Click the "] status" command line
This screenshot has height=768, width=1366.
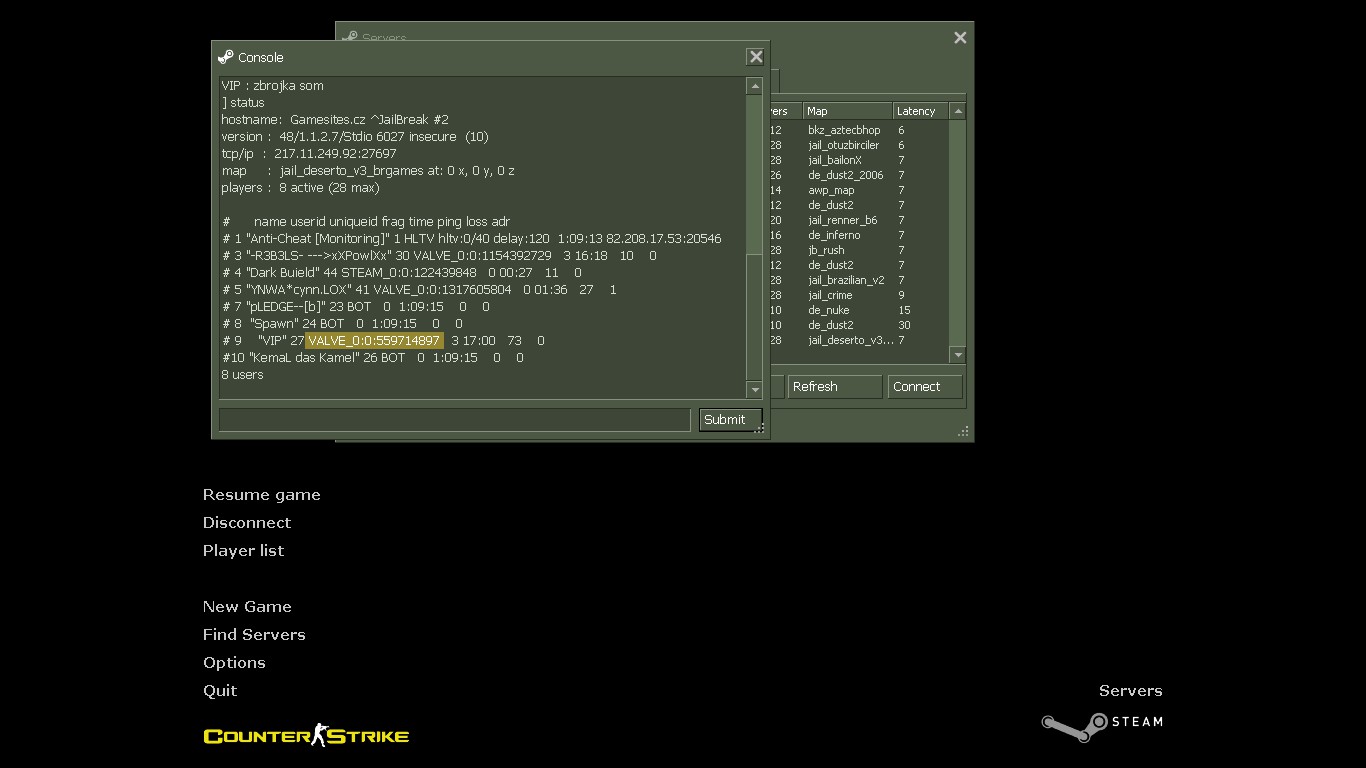tap(243, 103)
